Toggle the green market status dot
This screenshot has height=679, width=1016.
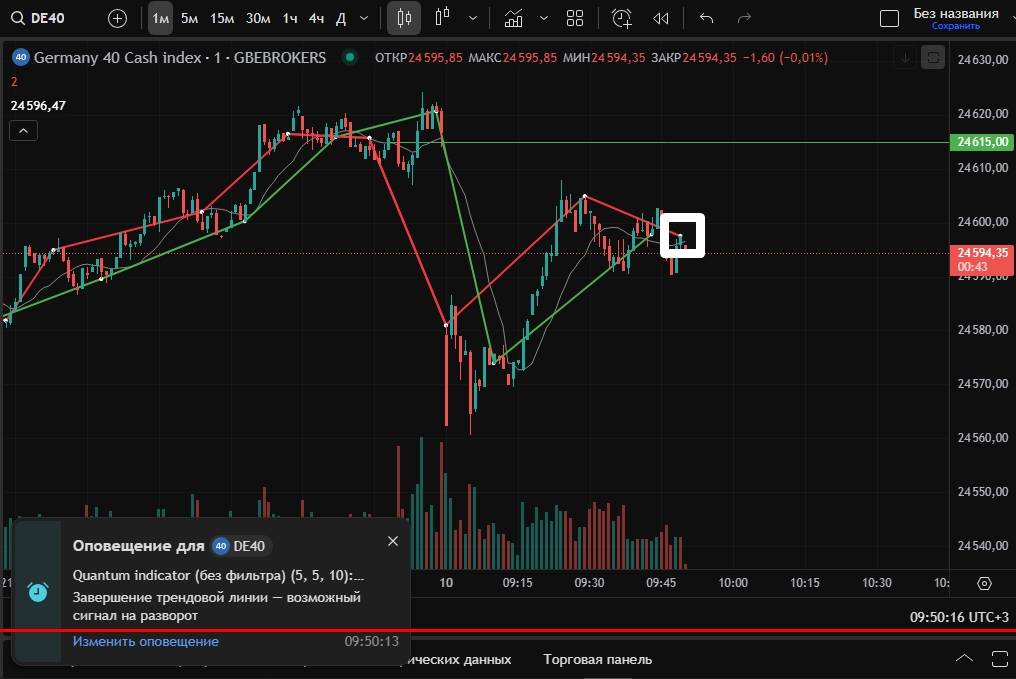point(350,58)
